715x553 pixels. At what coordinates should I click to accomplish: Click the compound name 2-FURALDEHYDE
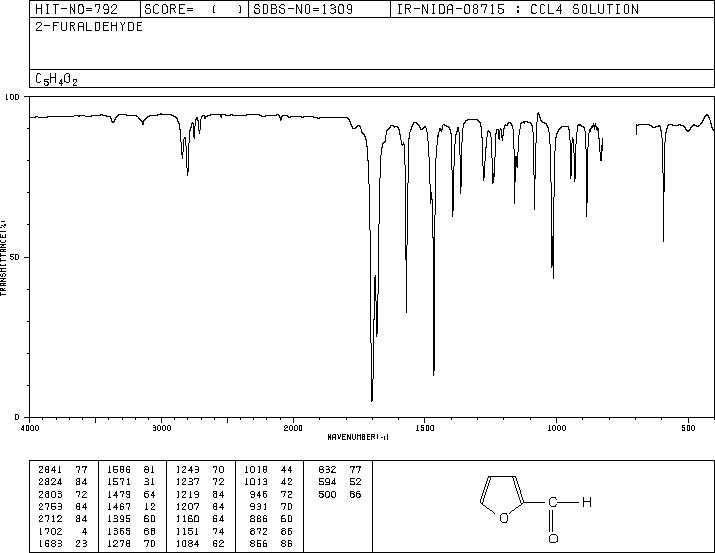click(89, 27)
